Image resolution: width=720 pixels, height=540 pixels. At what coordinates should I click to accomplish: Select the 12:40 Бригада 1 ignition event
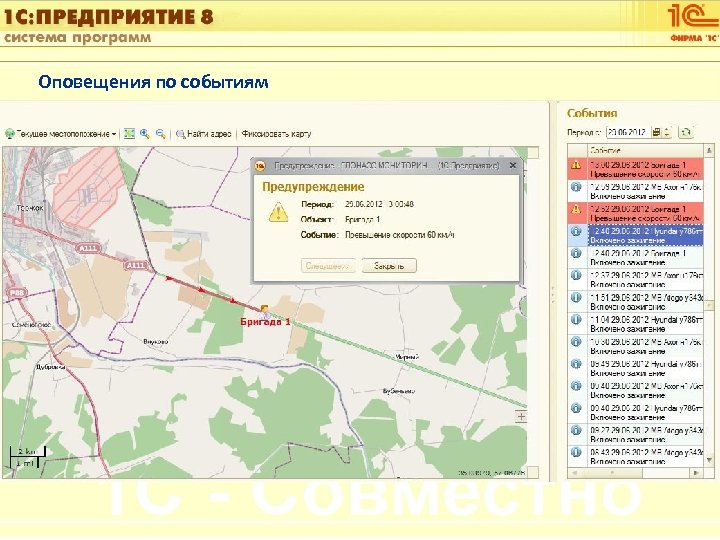pyautogui.click(x=635, y=257)
